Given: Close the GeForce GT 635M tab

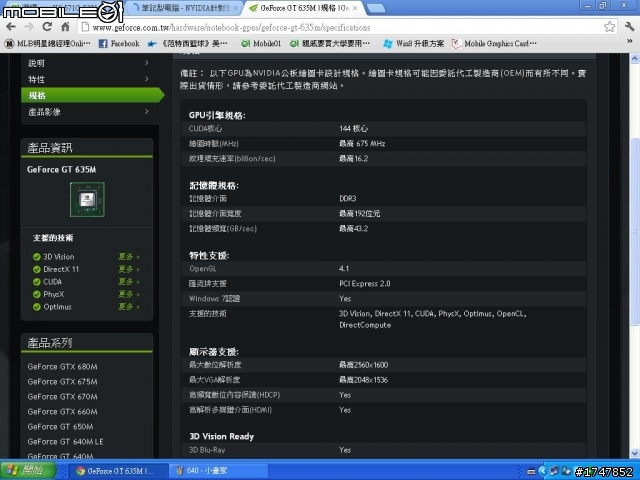Looking at the screenshot, I should (355, 8).
